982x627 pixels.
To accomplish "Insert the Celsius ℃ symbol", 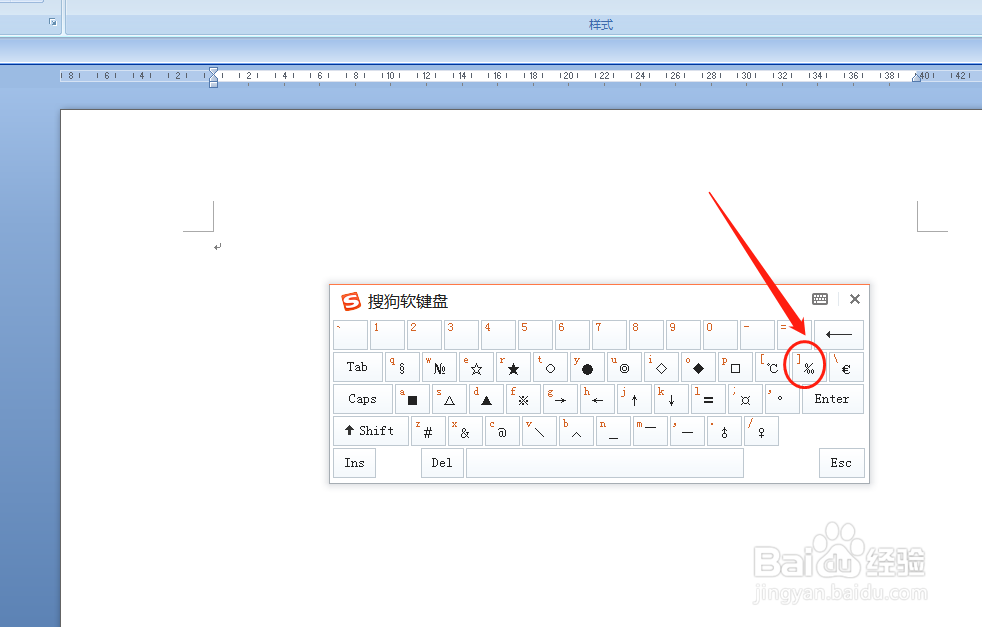I will coord(770,367).
